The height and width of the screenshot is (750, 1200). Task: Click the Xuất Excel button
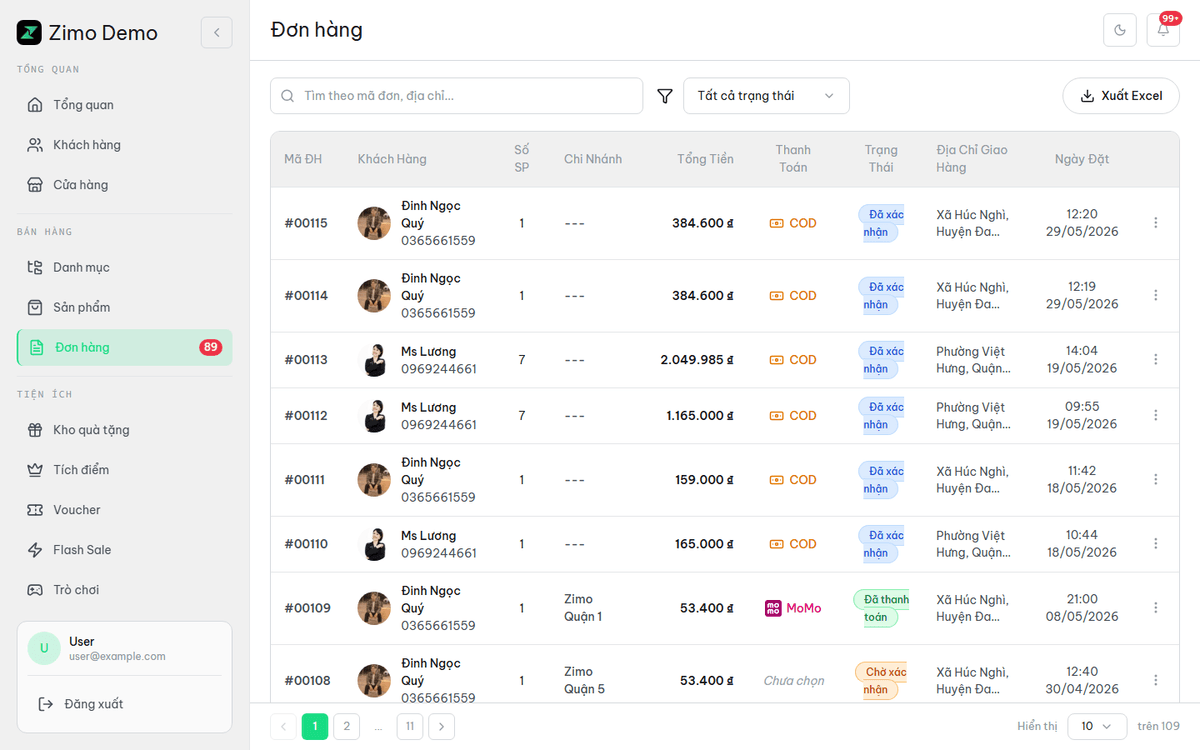[1121, 96]
